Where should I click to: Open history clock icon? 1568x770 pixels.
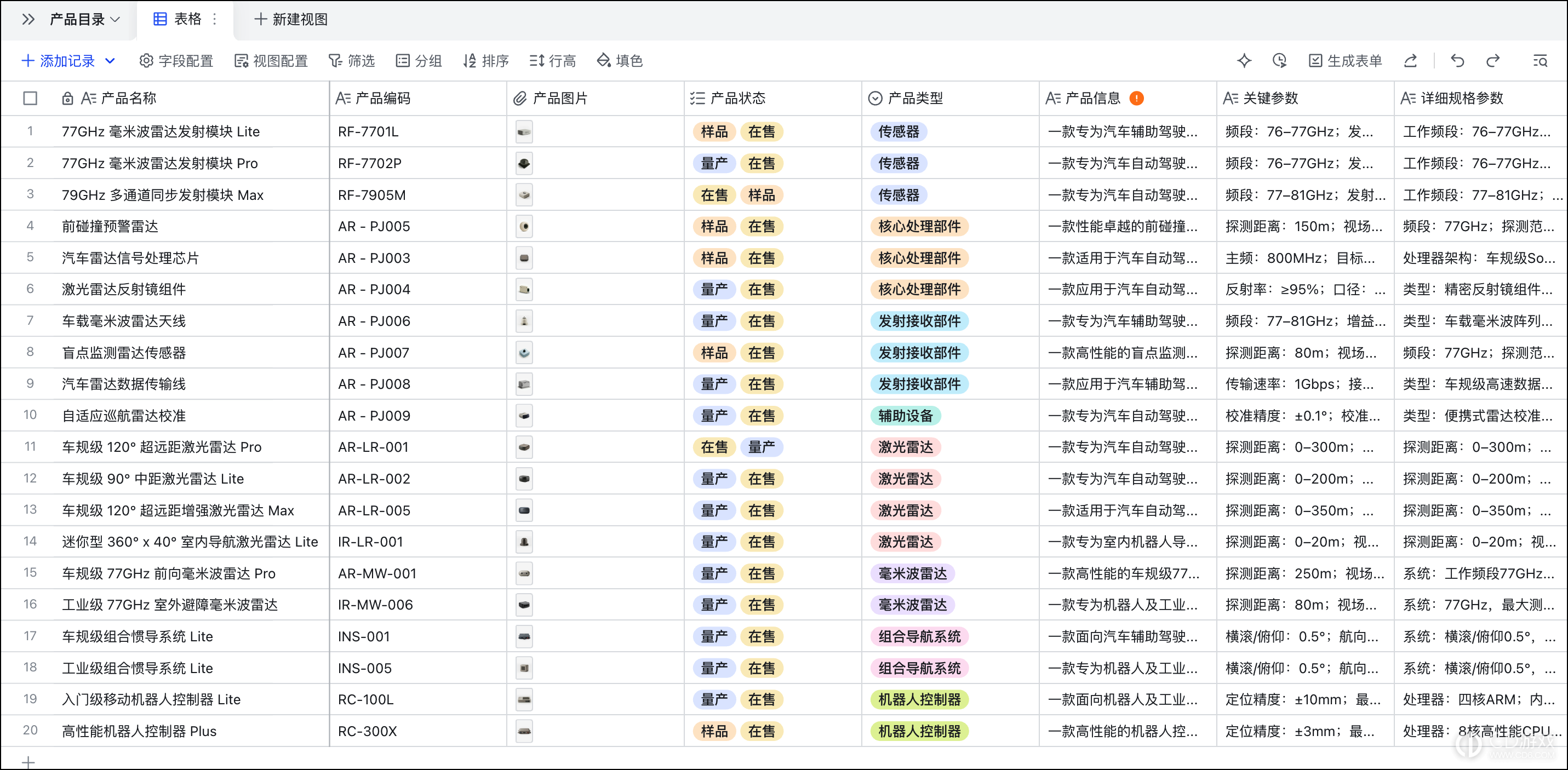[x=1279, y=61]
